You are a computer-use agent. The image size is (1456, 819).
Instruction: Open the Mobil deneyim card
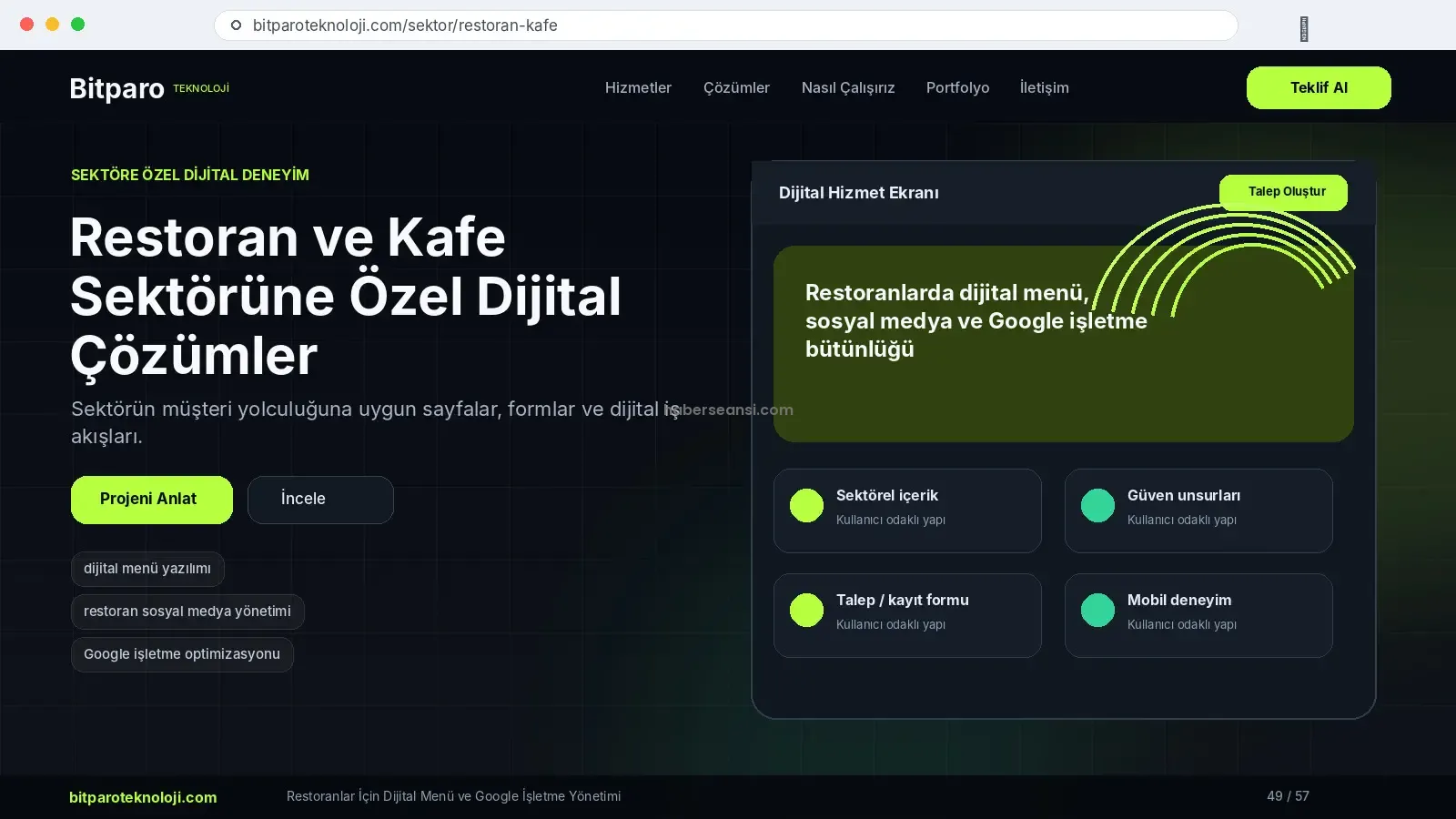pos(1198,615)
